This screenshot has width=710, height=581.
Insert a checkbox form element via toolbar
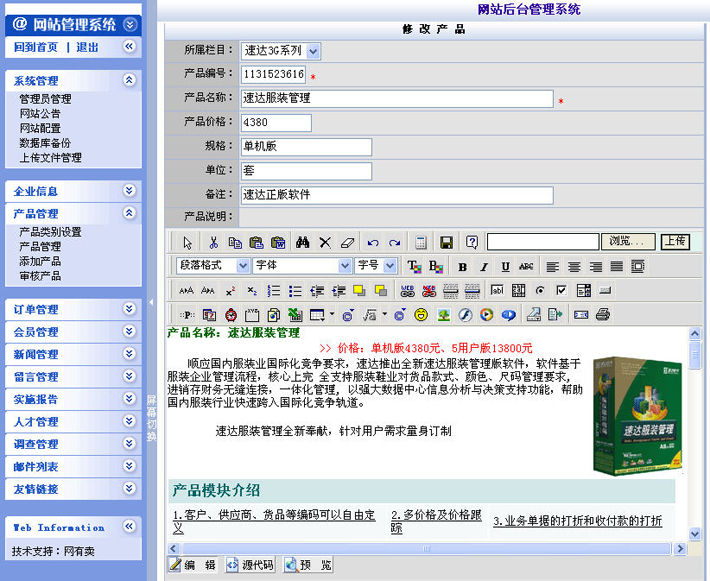(561, 291)
